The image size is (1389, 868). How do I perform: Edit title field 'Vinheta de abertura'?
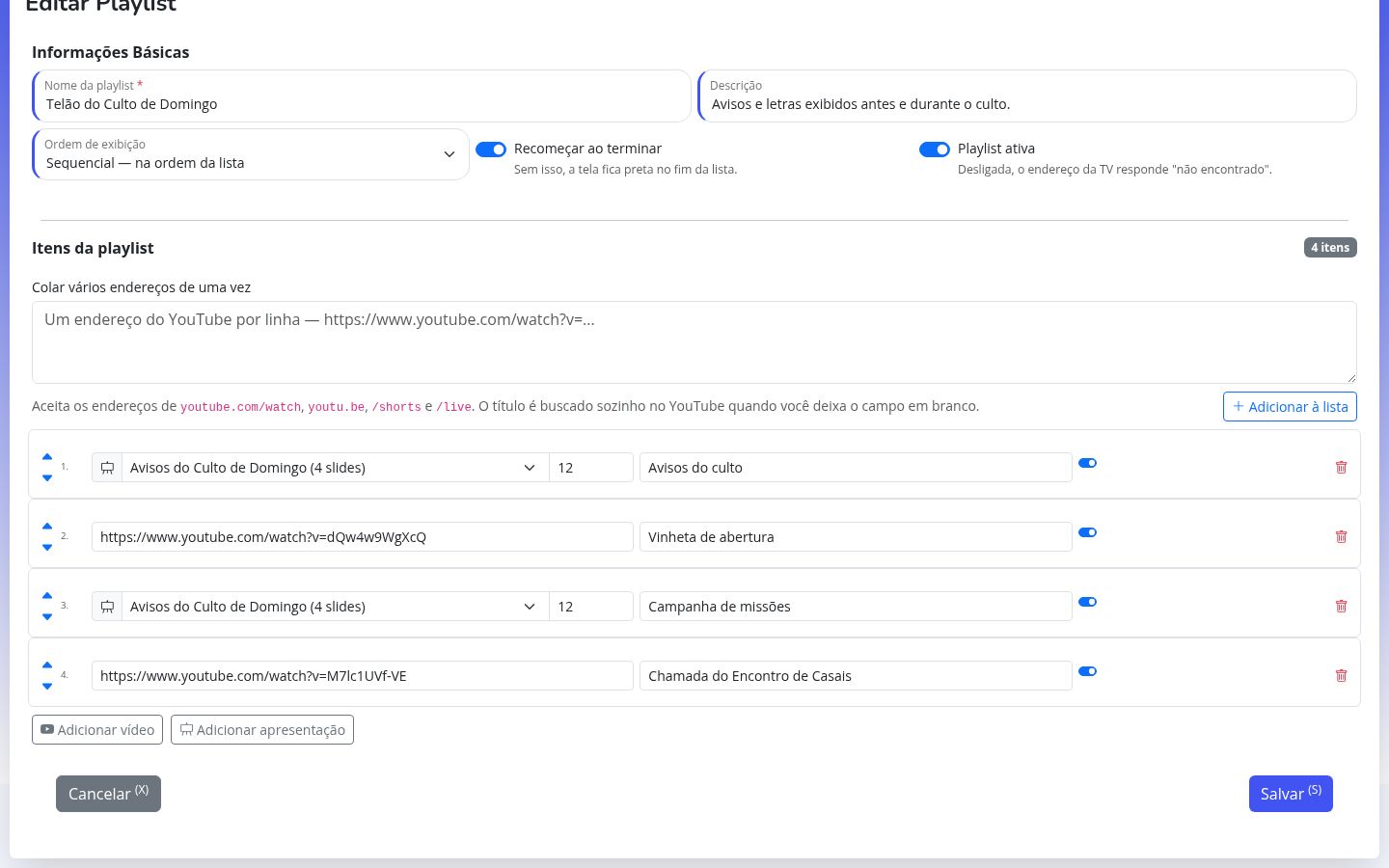tap(856, 537)
